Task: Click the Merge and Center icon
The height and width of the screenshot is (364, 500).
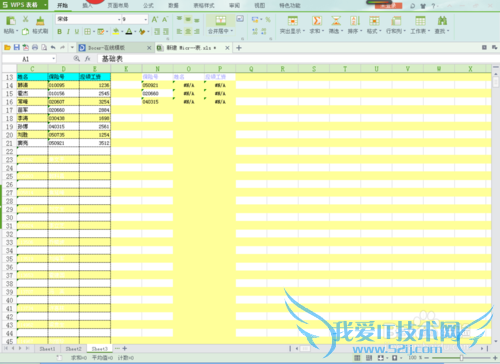Action: point(221,21)
